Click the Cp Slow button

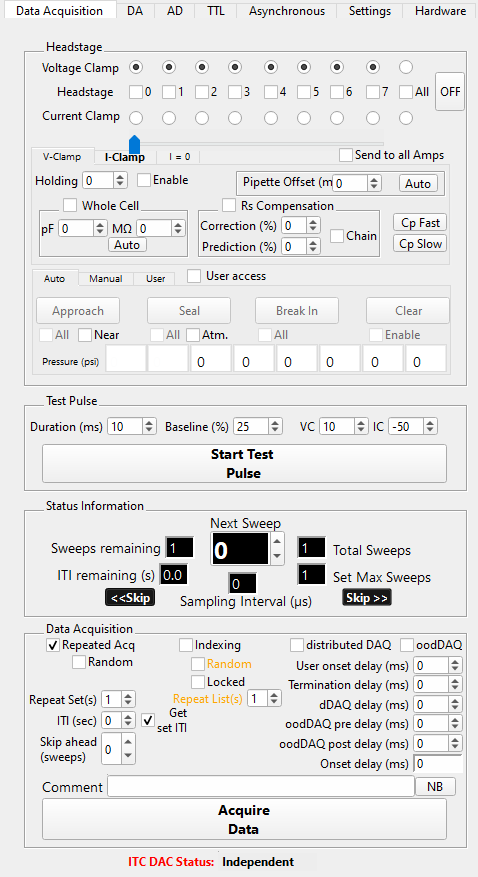point(420,244)
